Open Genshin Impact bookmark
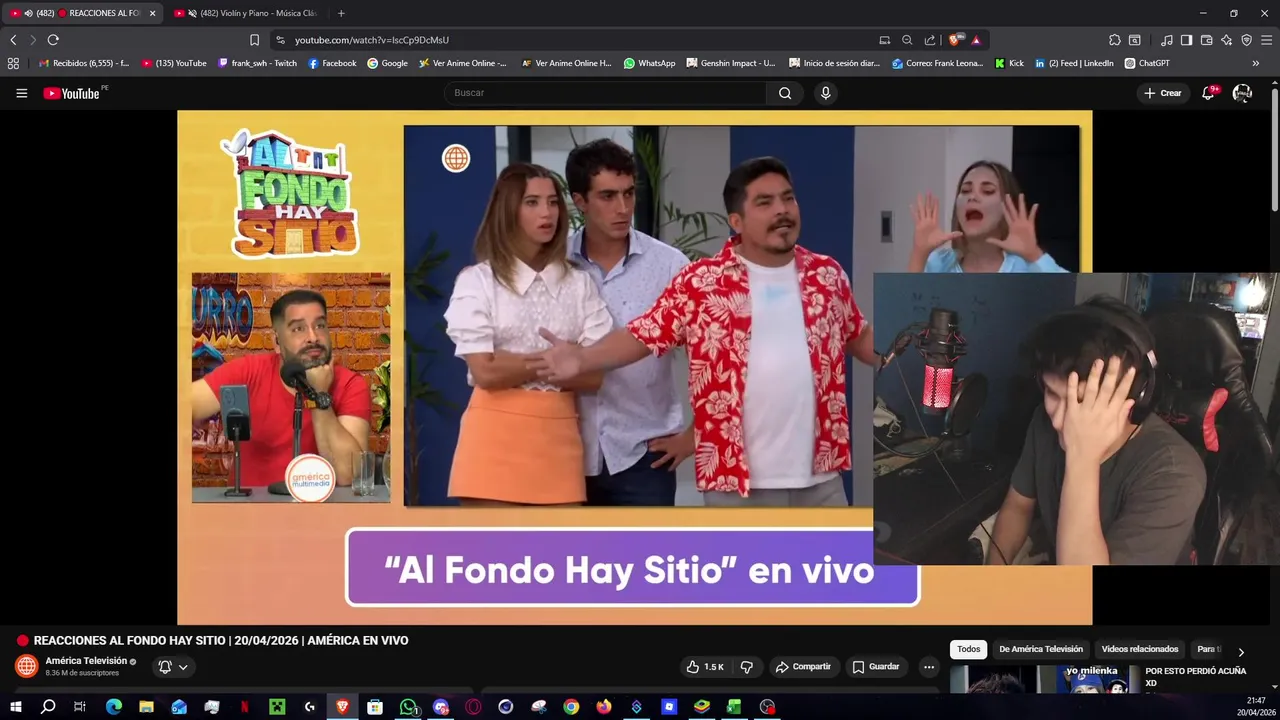The width and height of the screenshot is (1280, 720). [x=731, y=63]
